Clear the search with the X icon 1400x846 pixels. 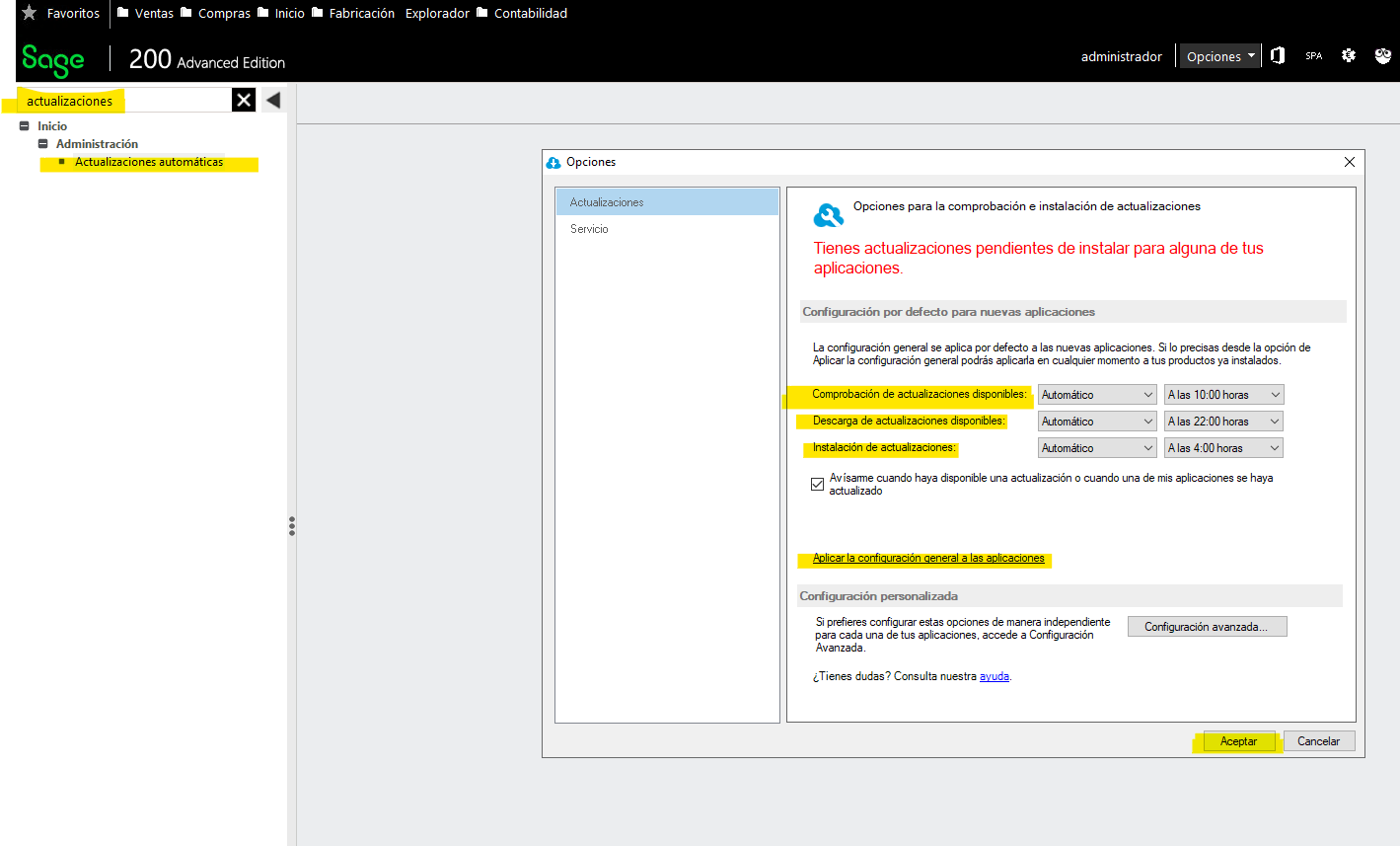[x=244, y=100]
